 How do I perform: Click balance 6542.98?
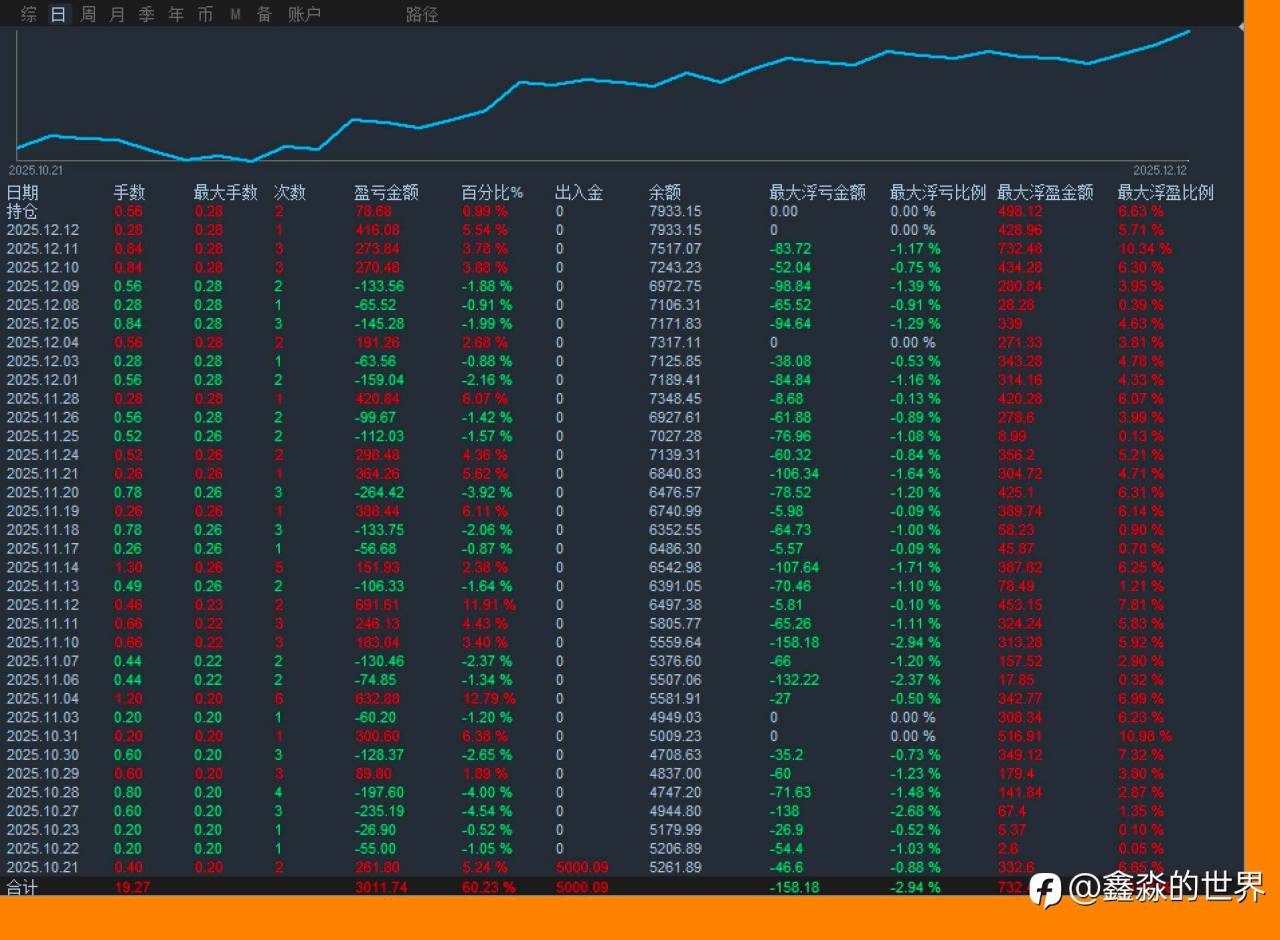pos(675,567)
